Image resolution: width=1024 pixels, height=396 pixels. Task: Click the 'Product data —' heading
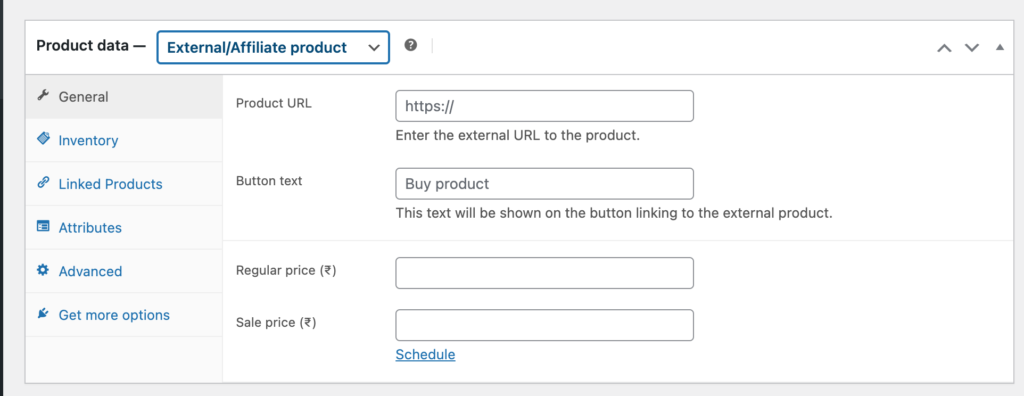pos(91,46)
